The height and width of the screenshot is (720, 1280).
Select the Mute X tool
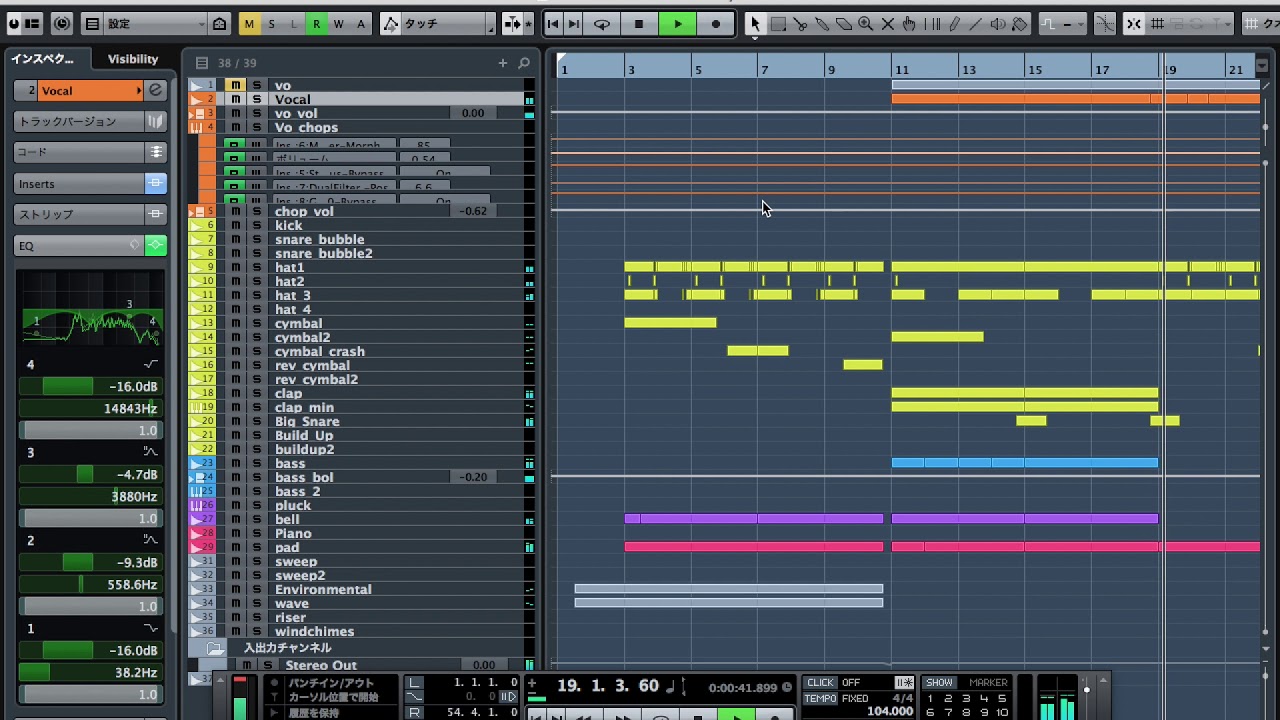pyautogui.click(x=887, y=24)
